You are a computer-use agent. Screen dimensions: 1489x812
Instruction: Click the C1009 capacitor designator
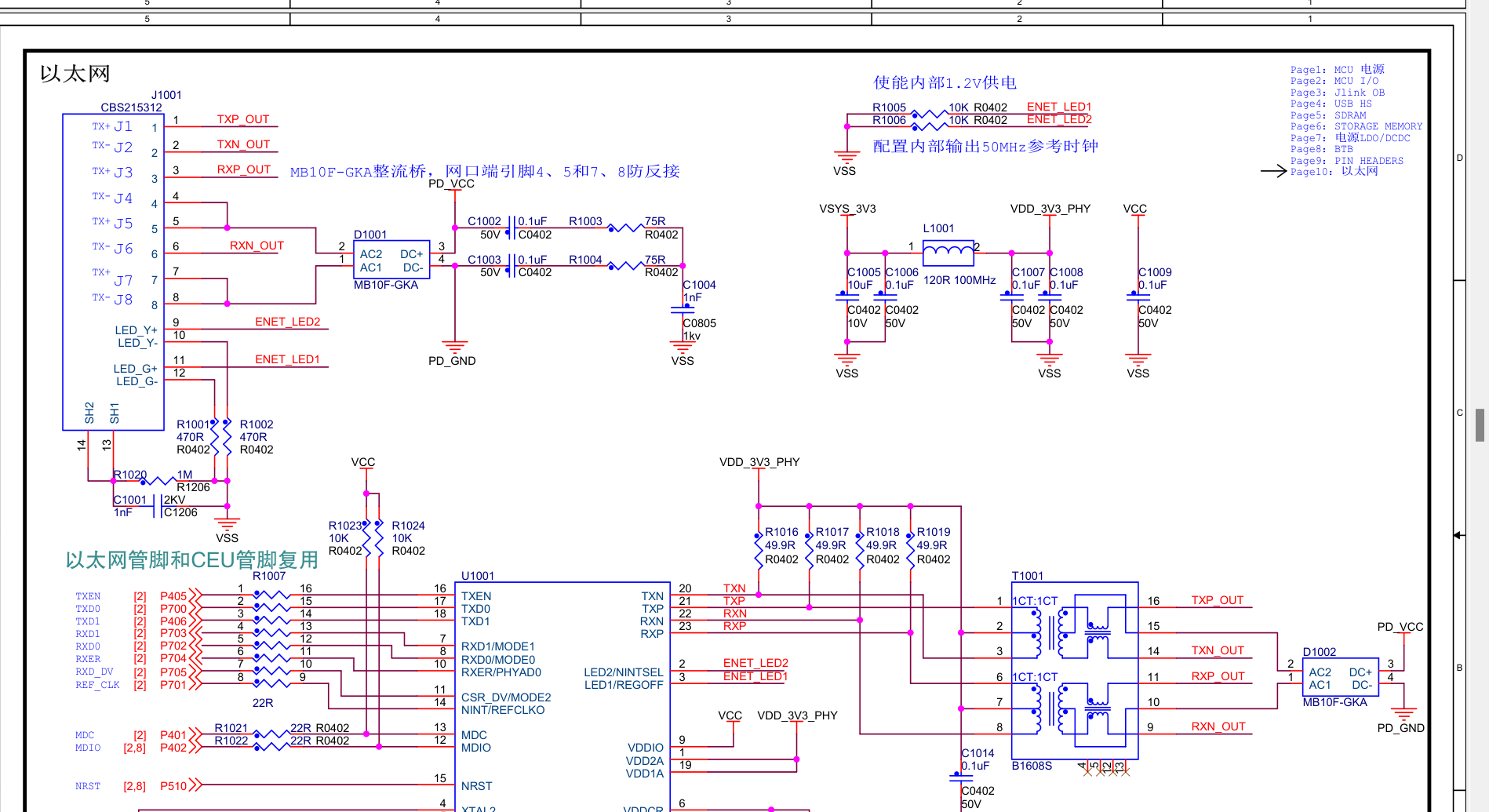(1155, 272)
